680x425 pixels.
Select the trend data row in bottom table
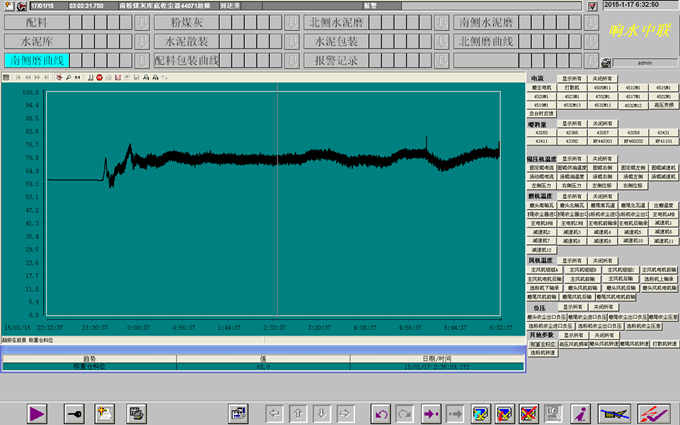(262, 366)
